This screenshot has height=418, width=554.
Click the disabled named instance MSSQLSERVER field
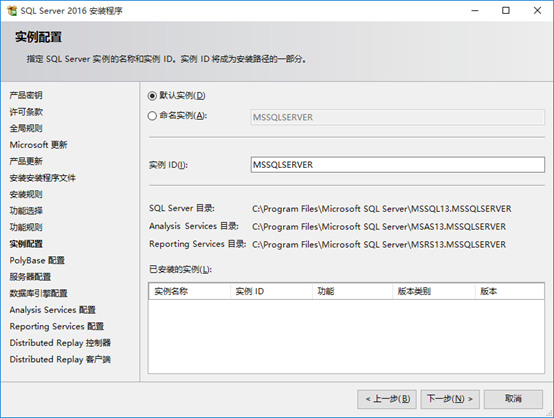pos(397,117)
